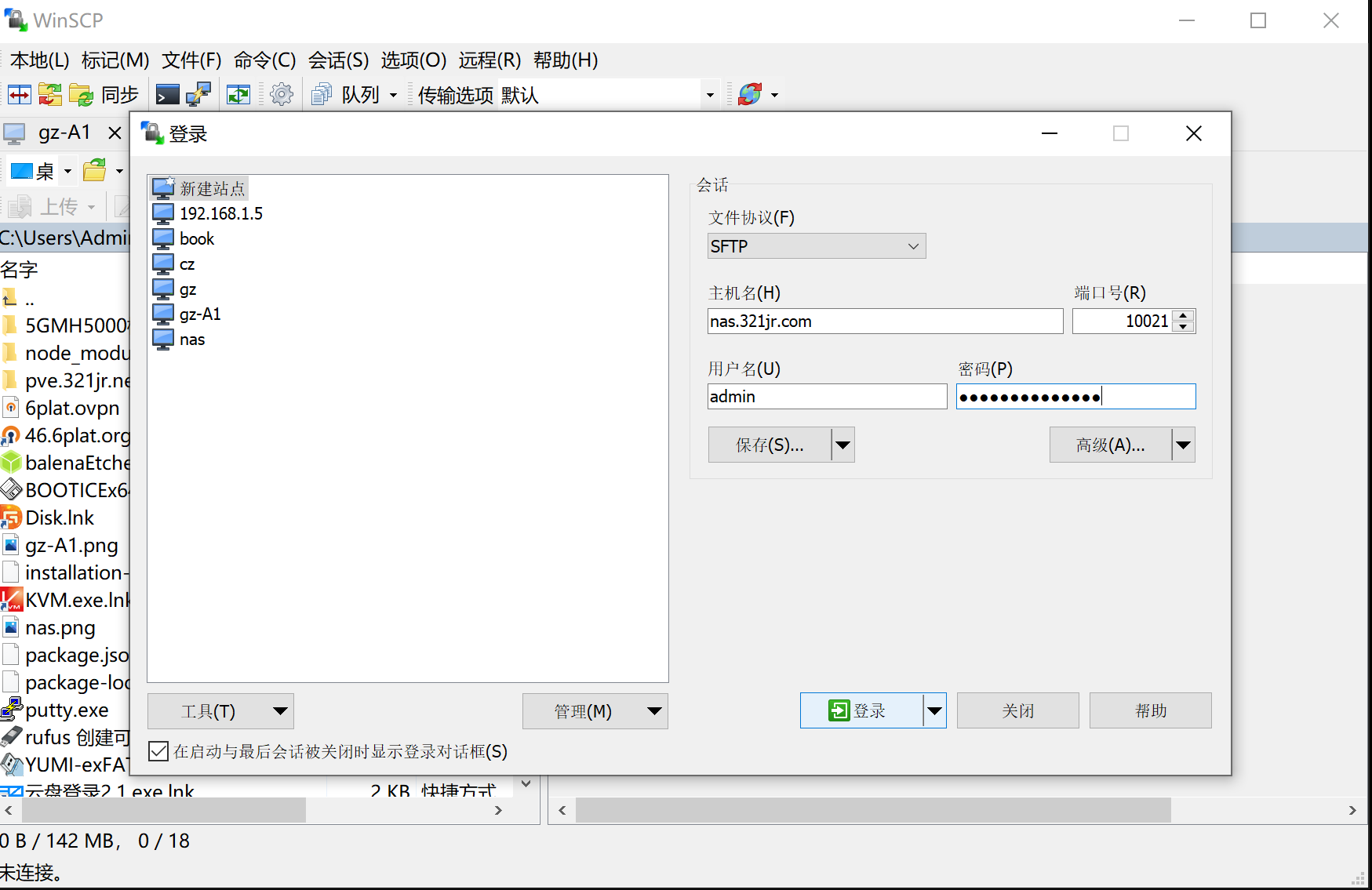The width and height of the screenshot is (1372, 890).
Task: Click the 保存(S)... save button
Action: tap(770, 445)
